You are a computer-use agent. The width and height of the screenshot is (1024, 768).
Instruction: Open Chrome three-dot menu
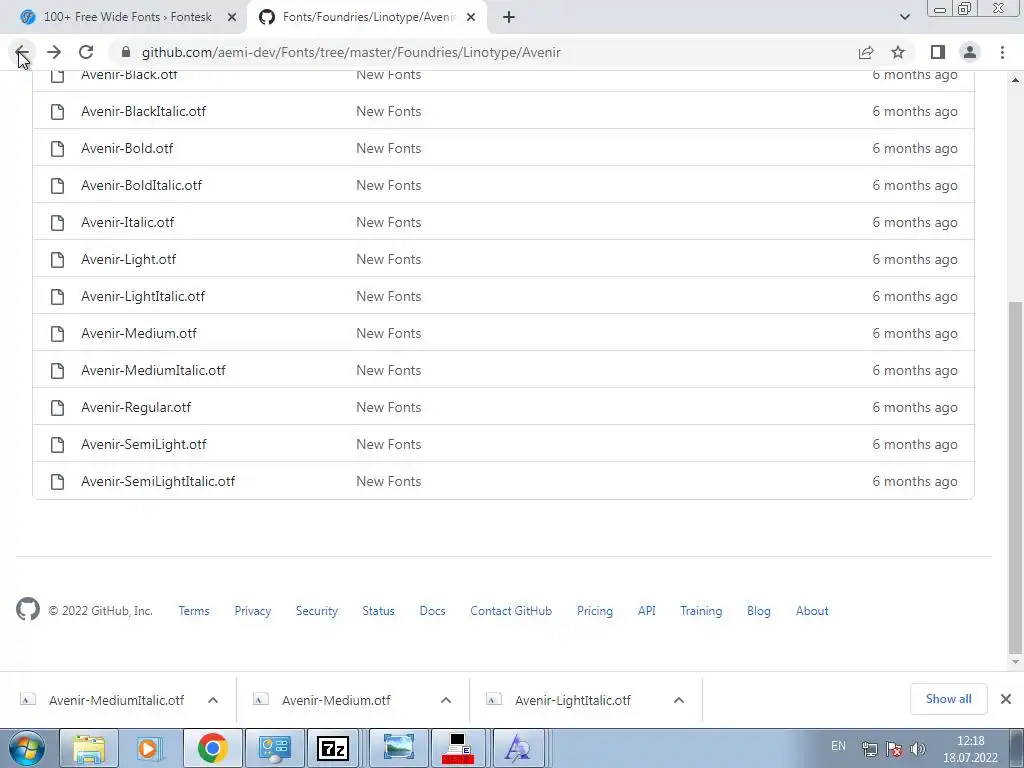[1002, 52]
